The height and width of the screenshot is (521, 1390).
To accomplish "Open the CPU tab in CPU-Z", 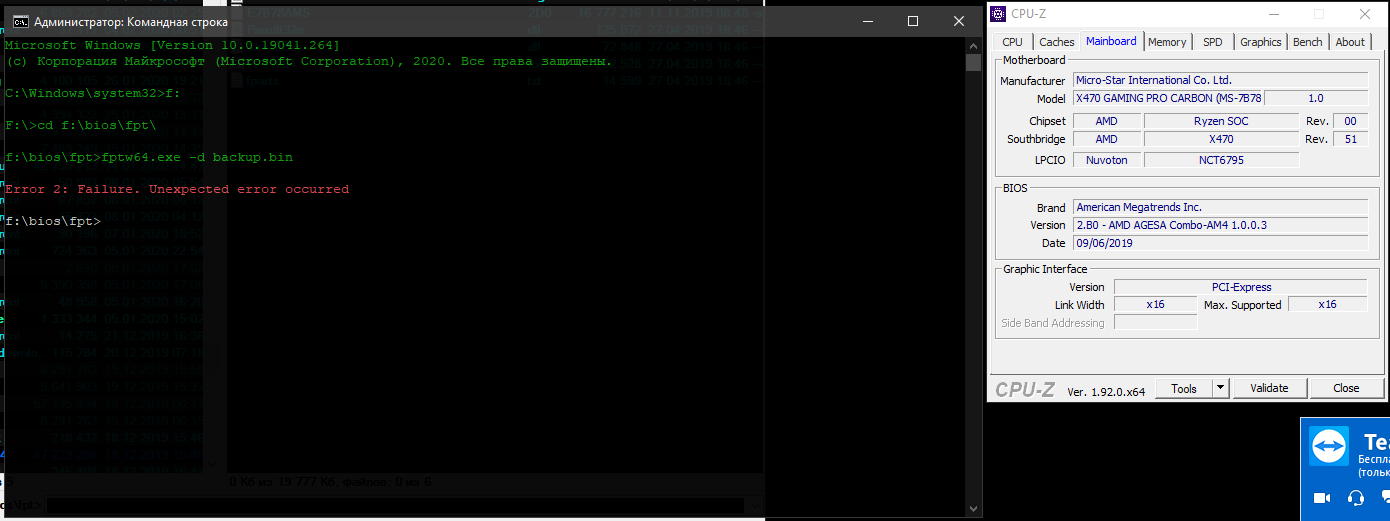I will [1012, 42].
